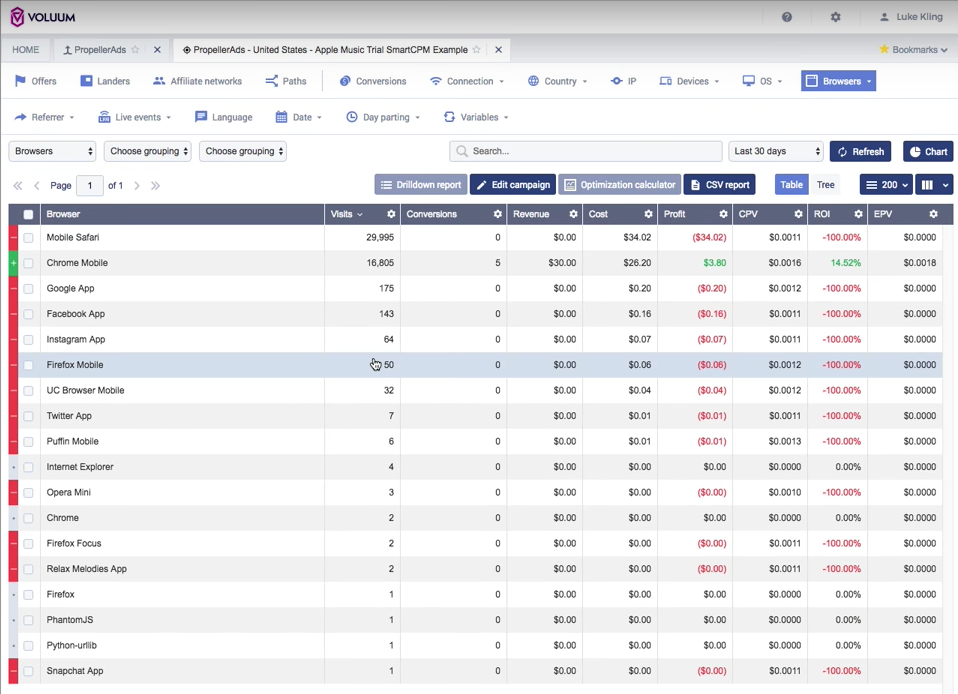The width and height of the screenshot is (958, 694).
Task: Open settings gear in top bar
Action: tap(836, 17)
